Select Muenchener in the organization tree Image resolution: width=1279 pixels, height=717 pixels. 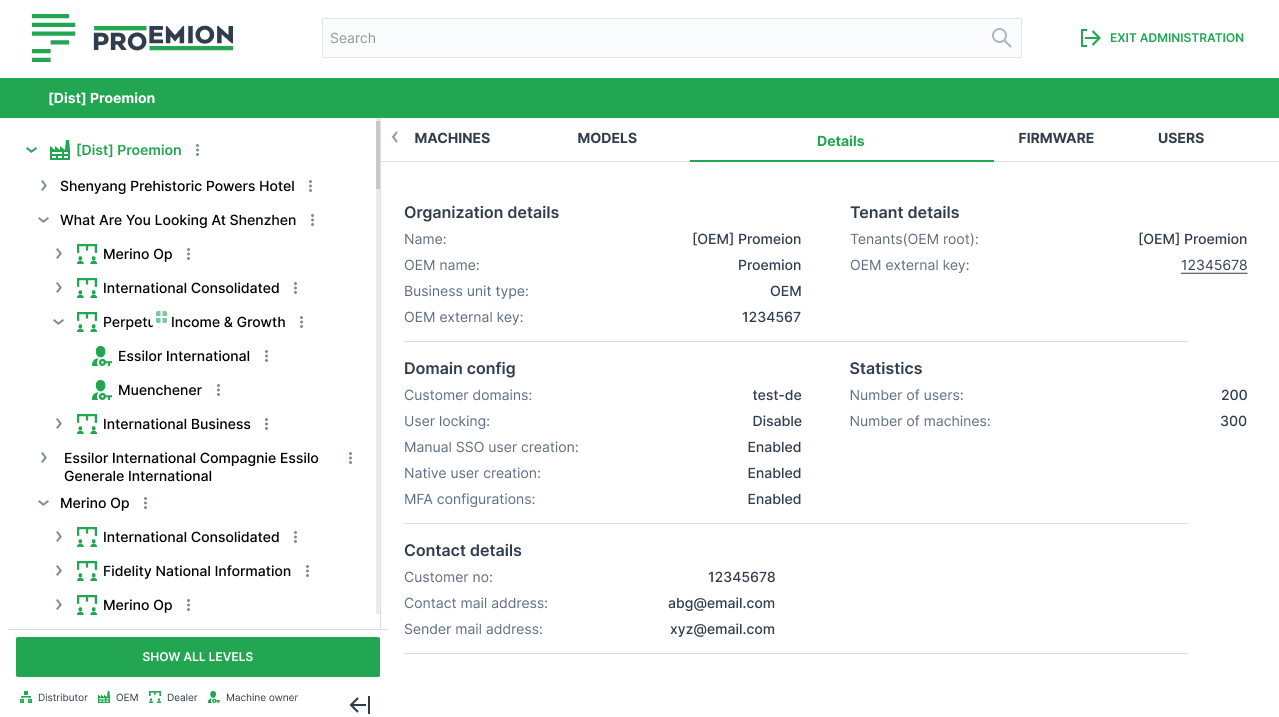click(x=160, y=390)
